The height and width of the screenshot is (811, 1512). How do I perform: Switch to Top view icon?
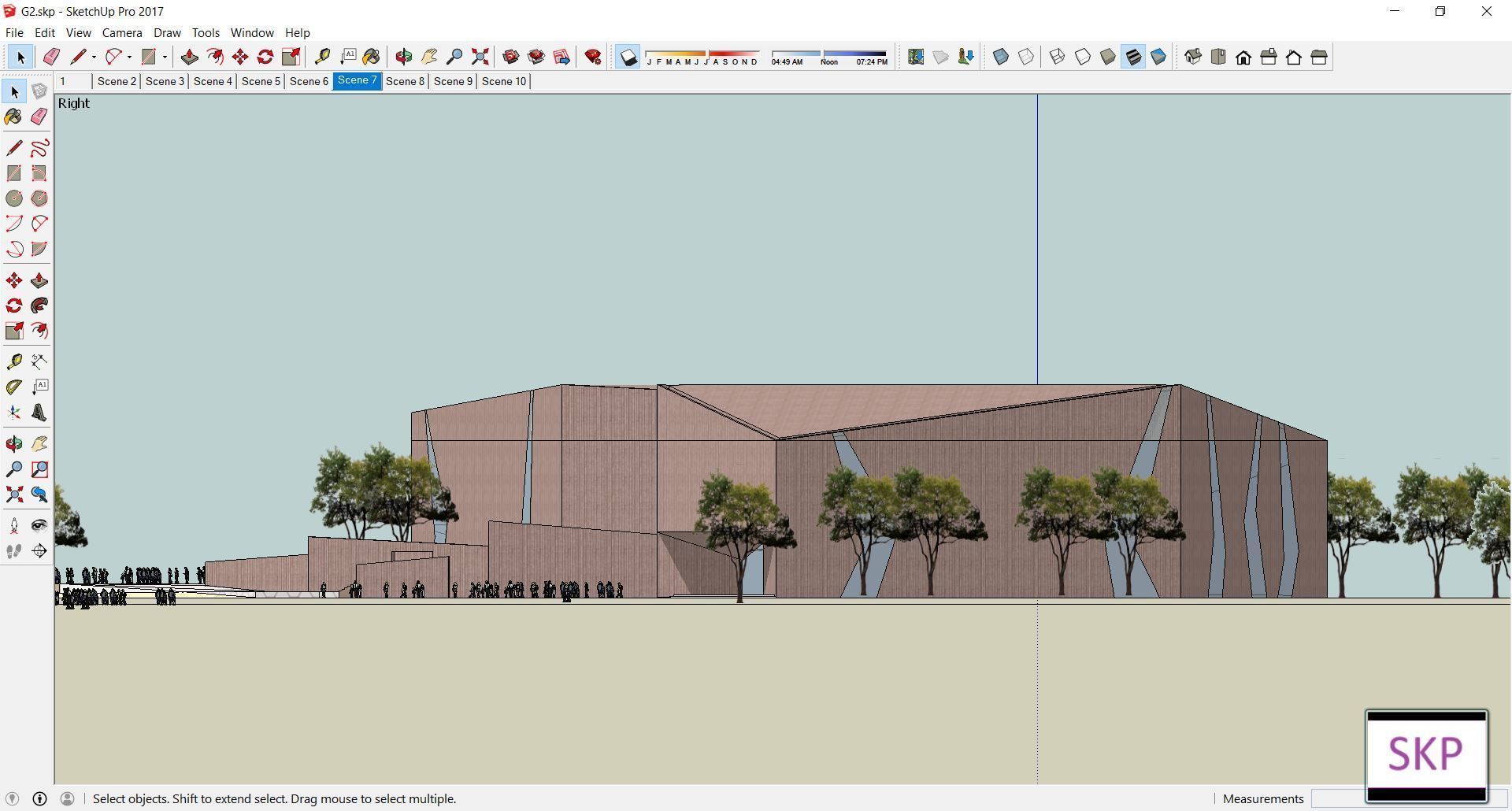coord(1218,57)
